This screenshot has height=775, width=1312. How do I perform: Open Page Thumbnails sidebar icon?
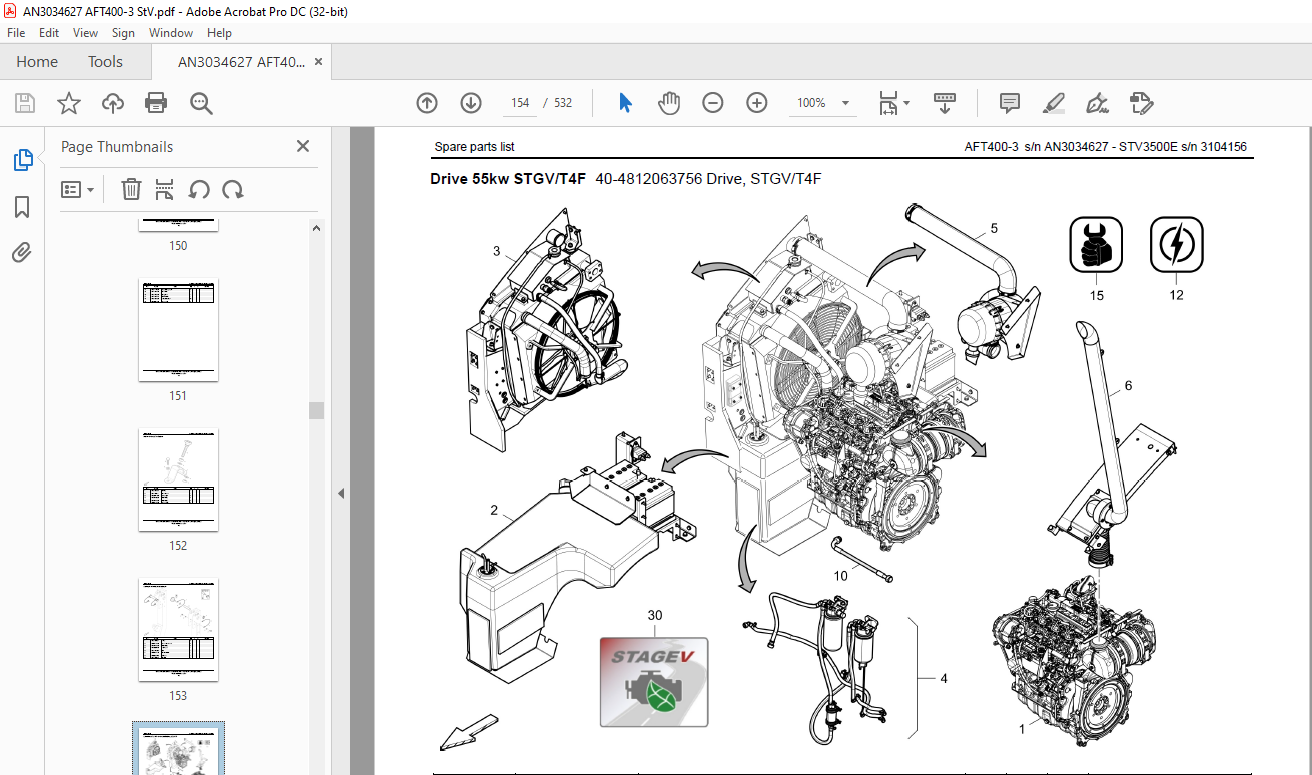click(22, 160)
